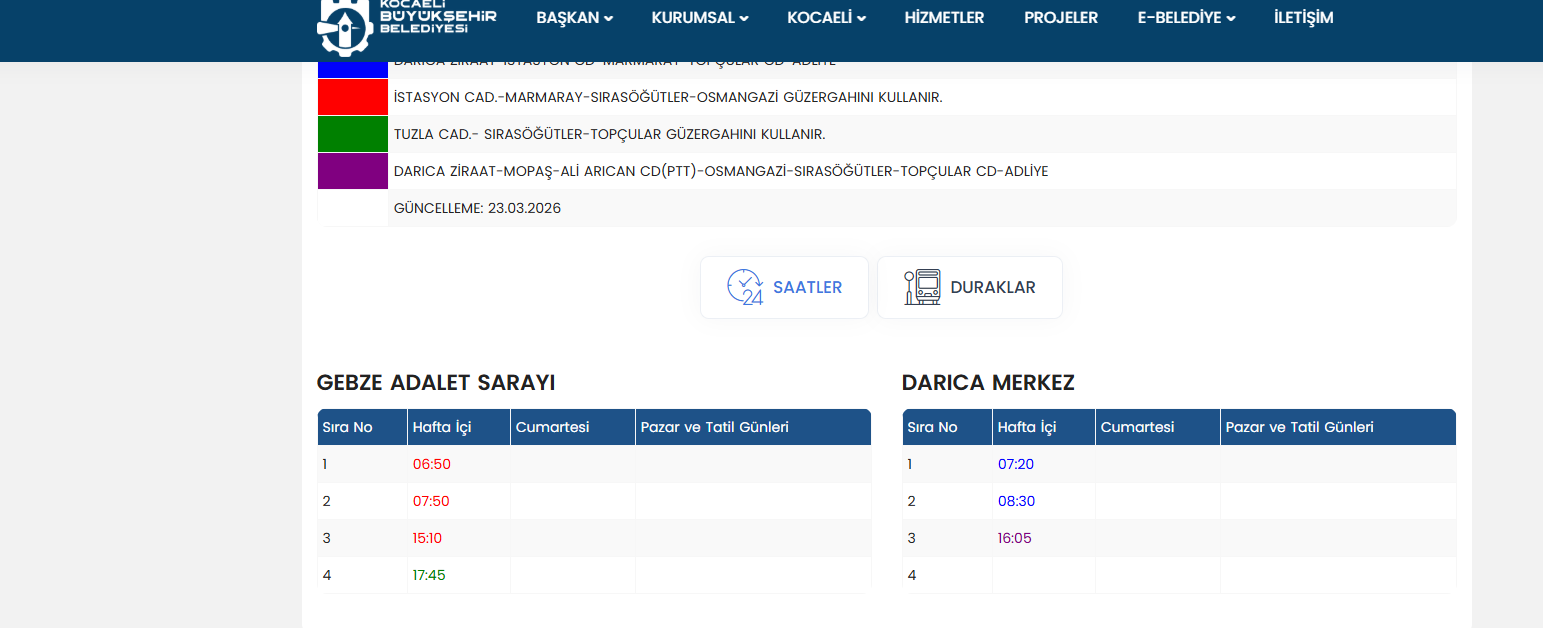Navigate to İLETİŞİM

(x=1304, y=17)
